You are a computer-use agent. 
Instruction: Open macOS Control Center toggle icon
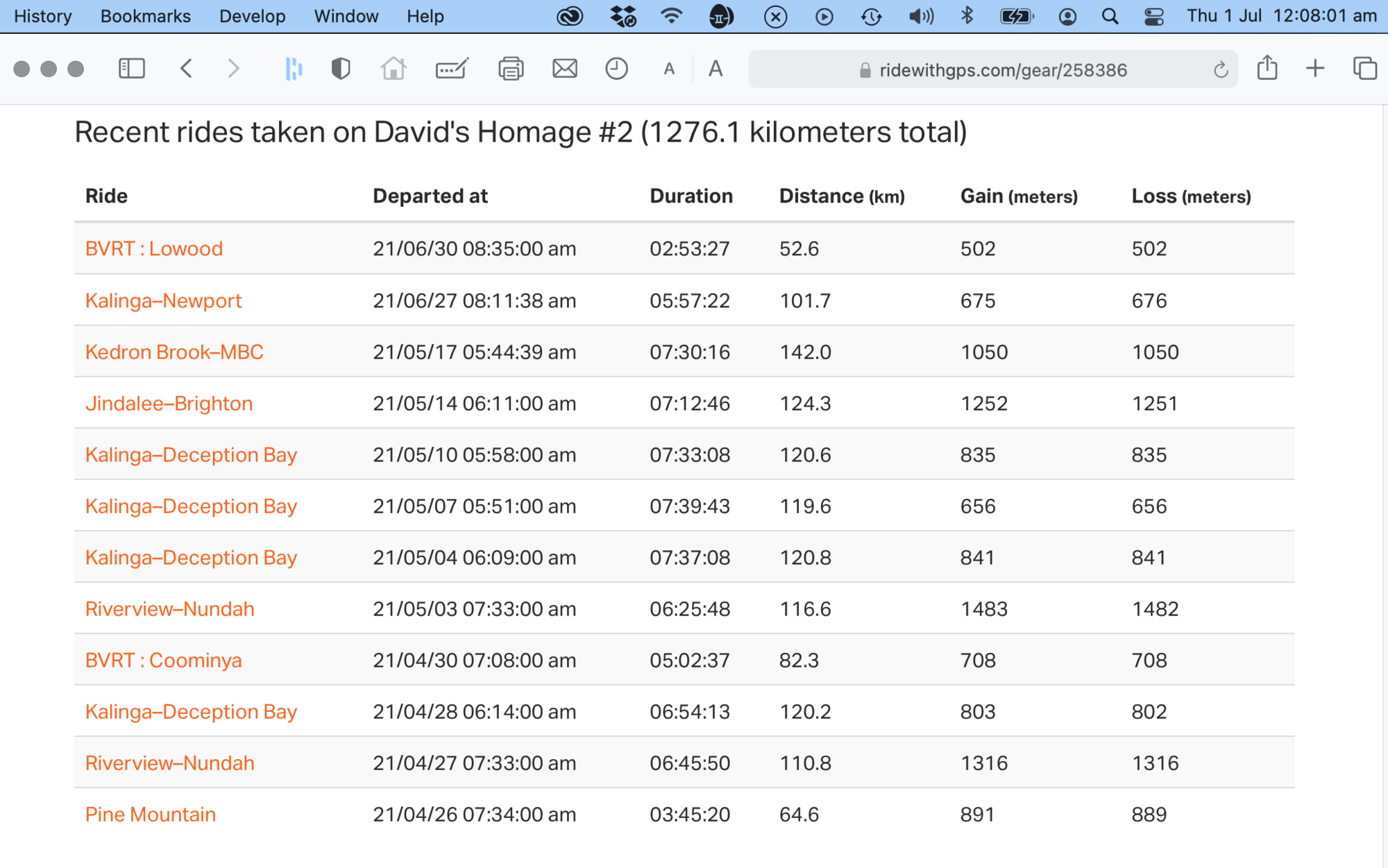click(1153, 16)
